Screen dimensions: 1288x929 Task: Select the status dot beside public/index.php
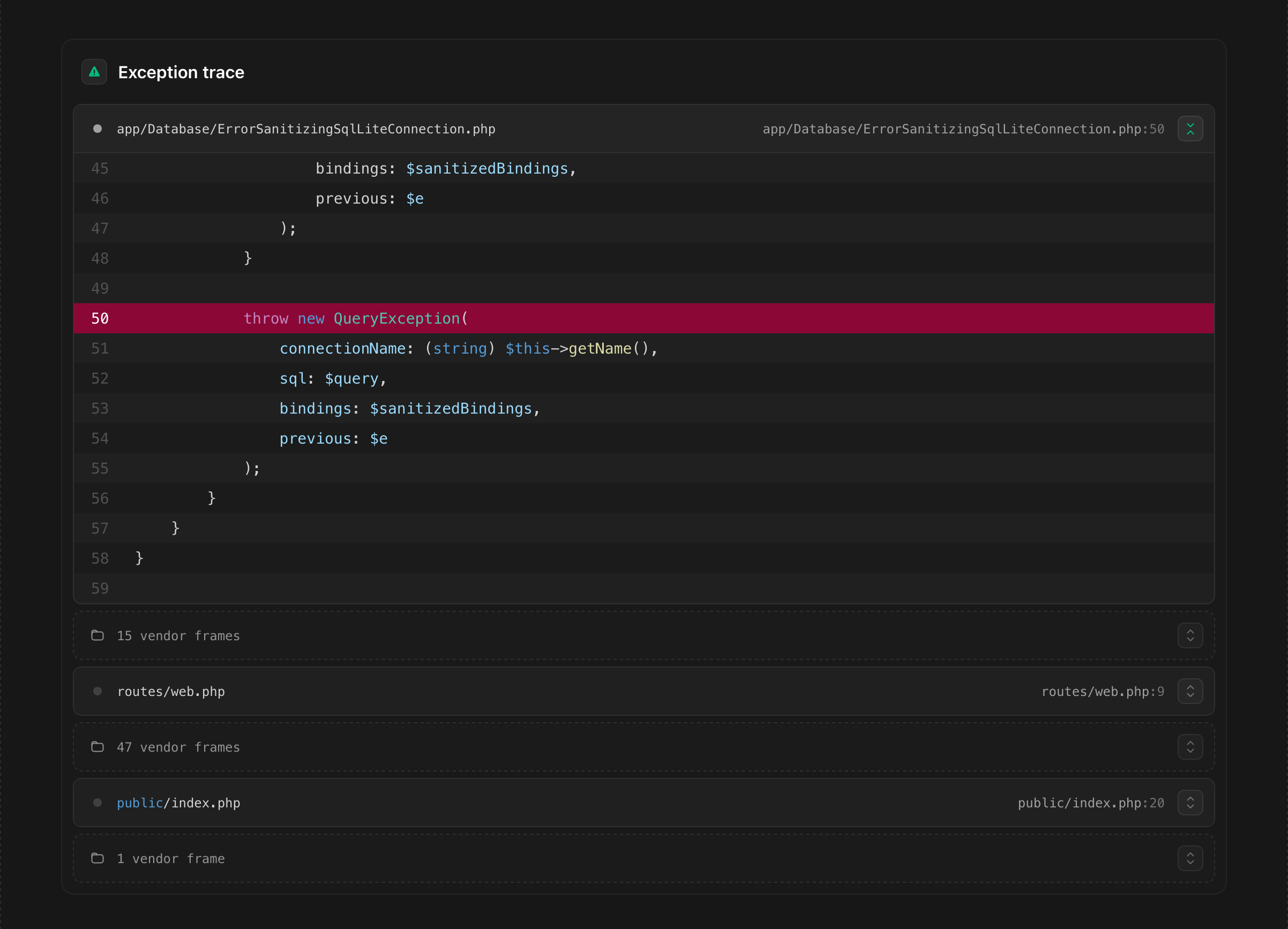(x=97, y=803)
